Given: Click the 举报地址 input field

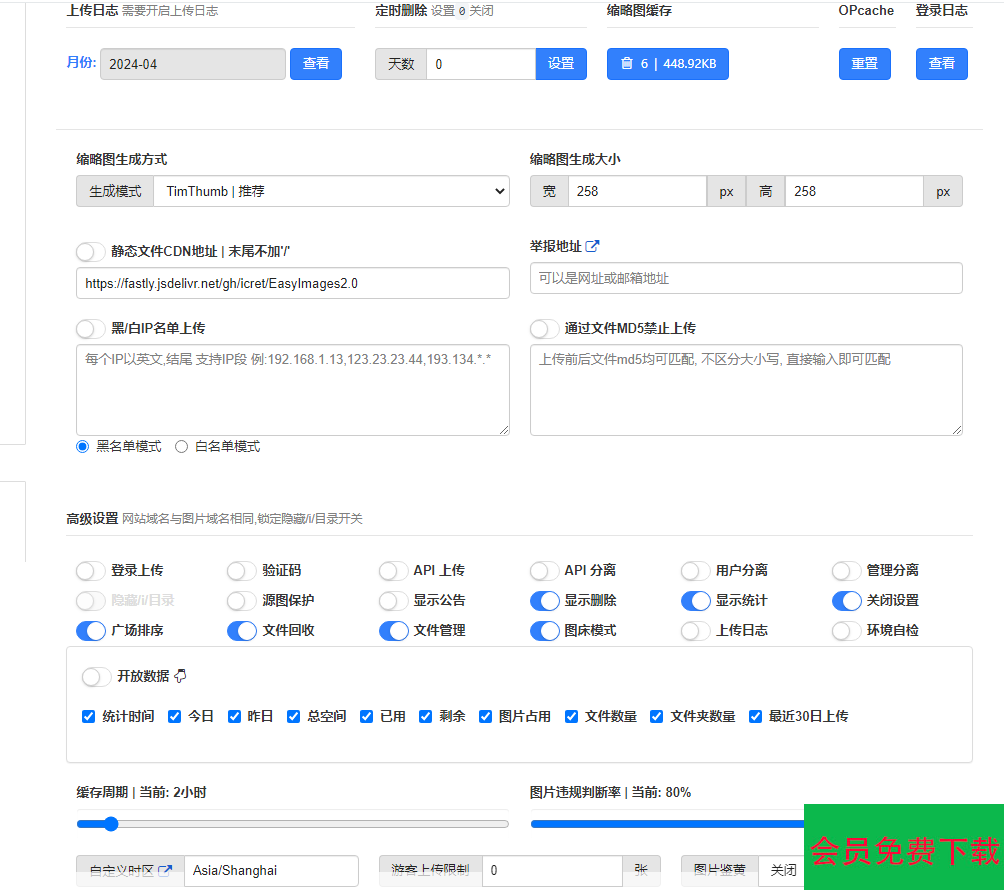Looking at the screenshot, I should [746, 278].
